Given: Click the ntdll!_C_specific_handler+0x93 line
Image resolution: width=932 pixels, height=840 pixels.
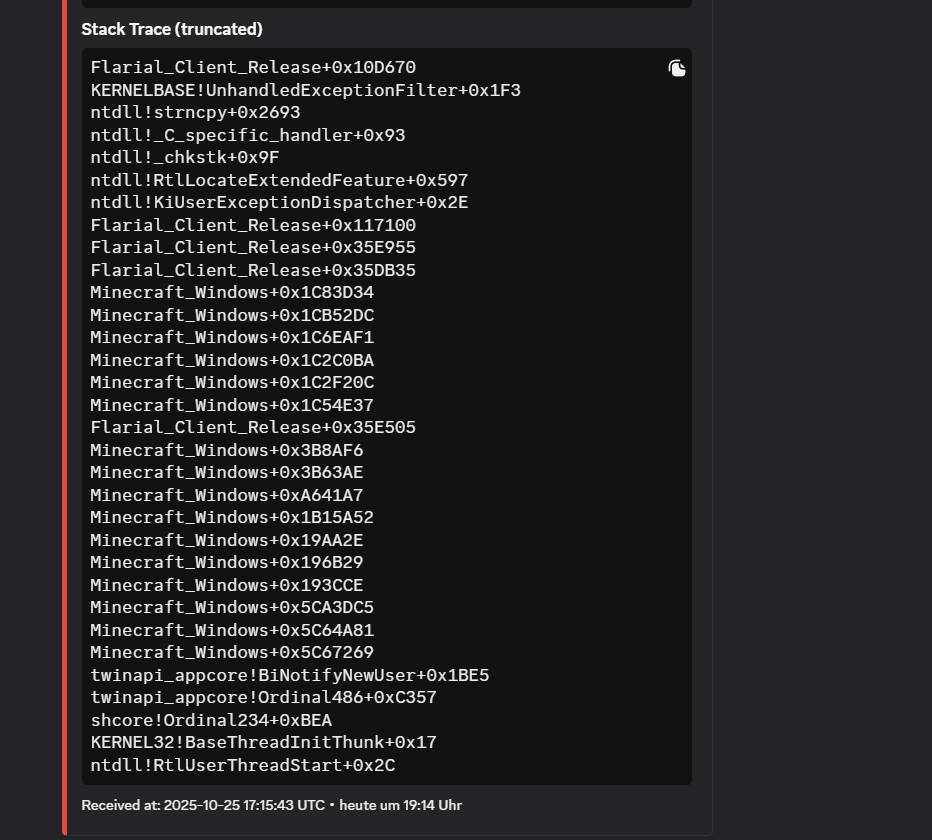Looking at the screenshot, I should [248, 135].
